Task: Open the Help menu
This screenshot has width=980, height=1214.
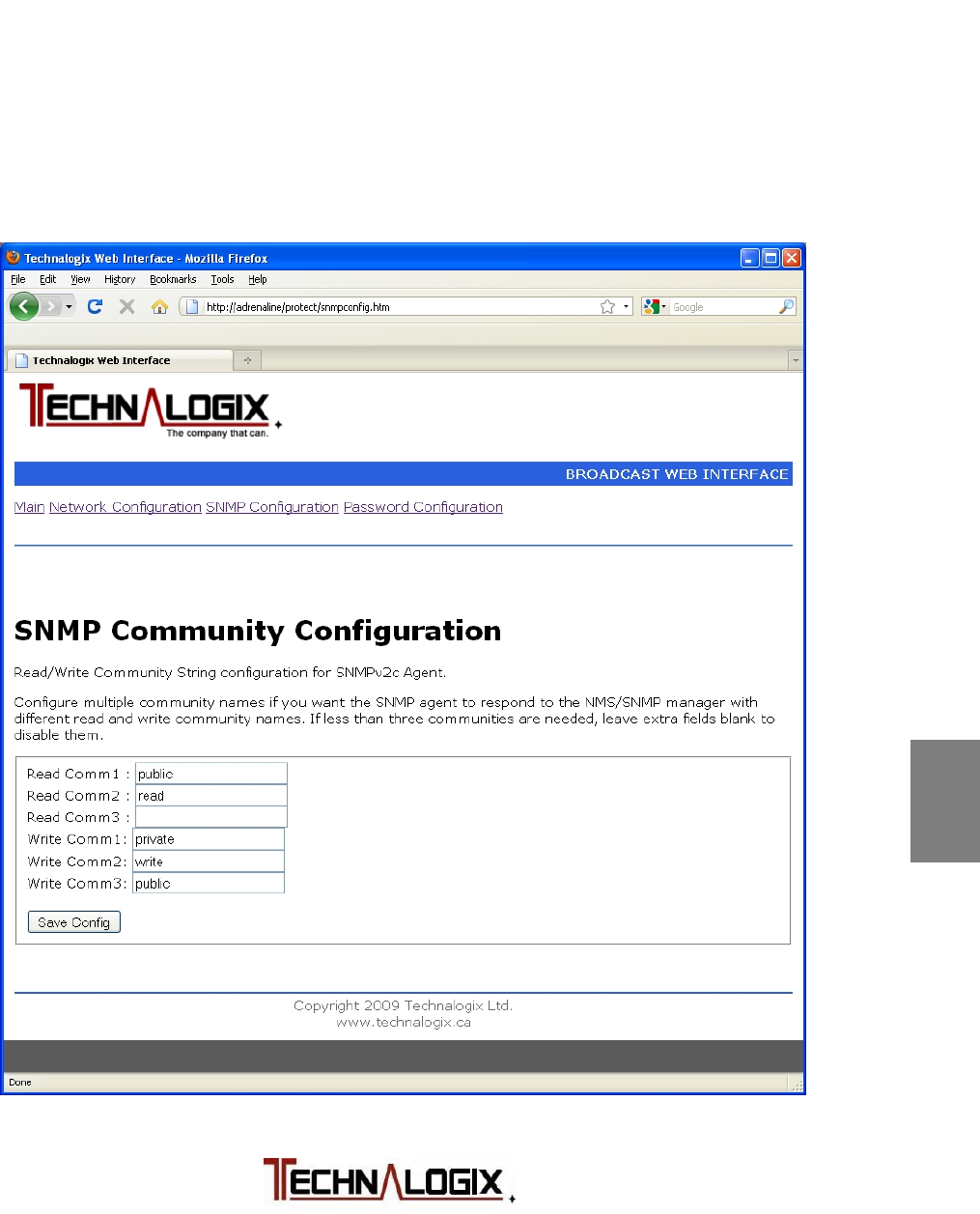Action: pos(258,279)
